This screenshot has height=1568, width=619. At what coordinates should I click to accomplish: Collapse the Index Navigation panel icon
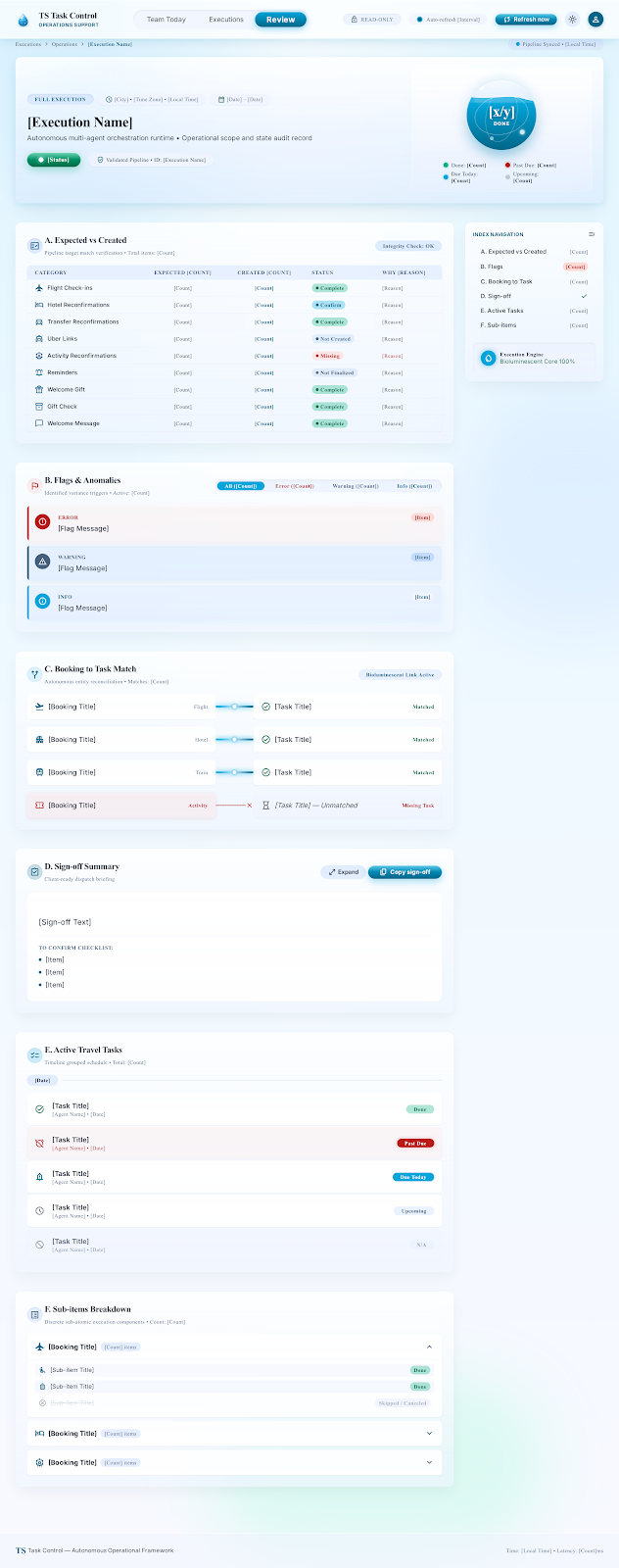pos(592,234)
